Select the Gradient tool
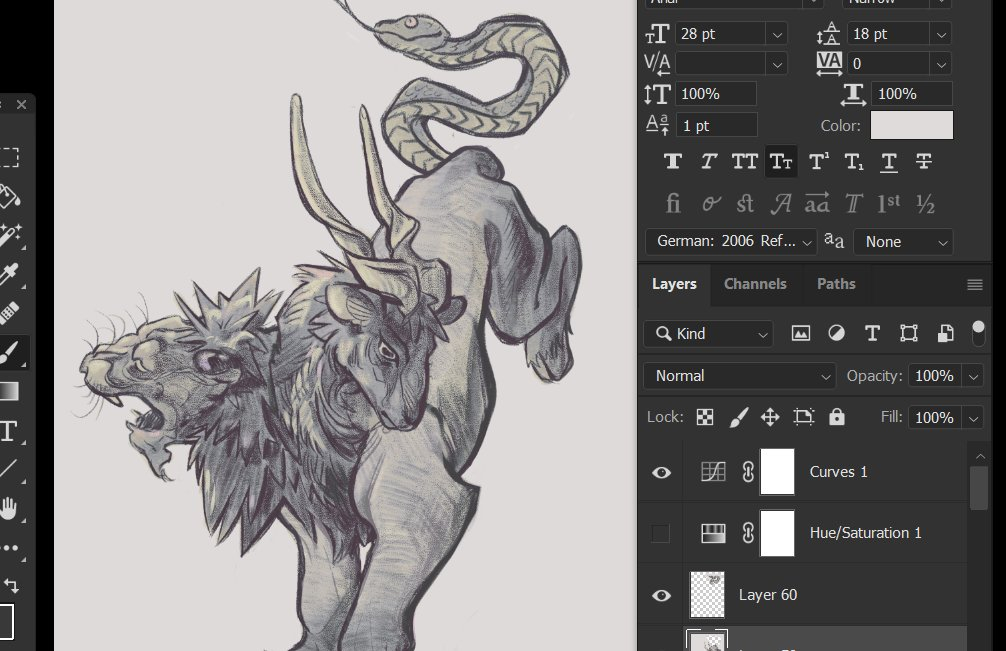The height and width of the screenshot is (651, 1006). click(10, 391)
